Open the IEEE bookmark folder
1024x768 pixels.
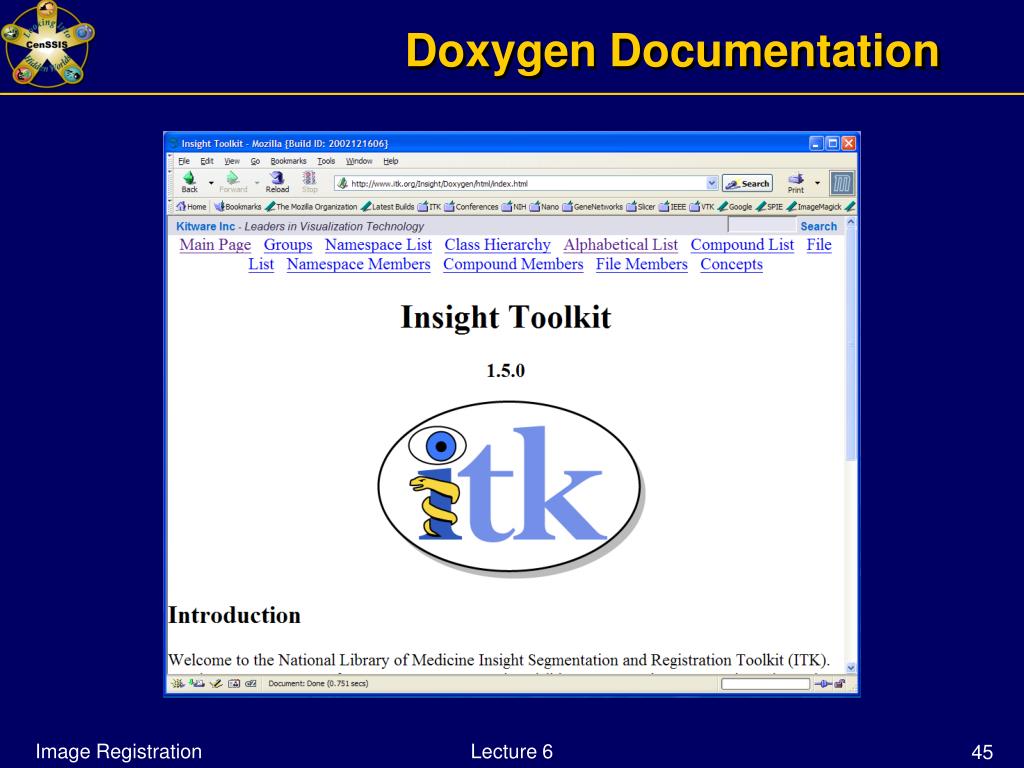click(673, 206)
